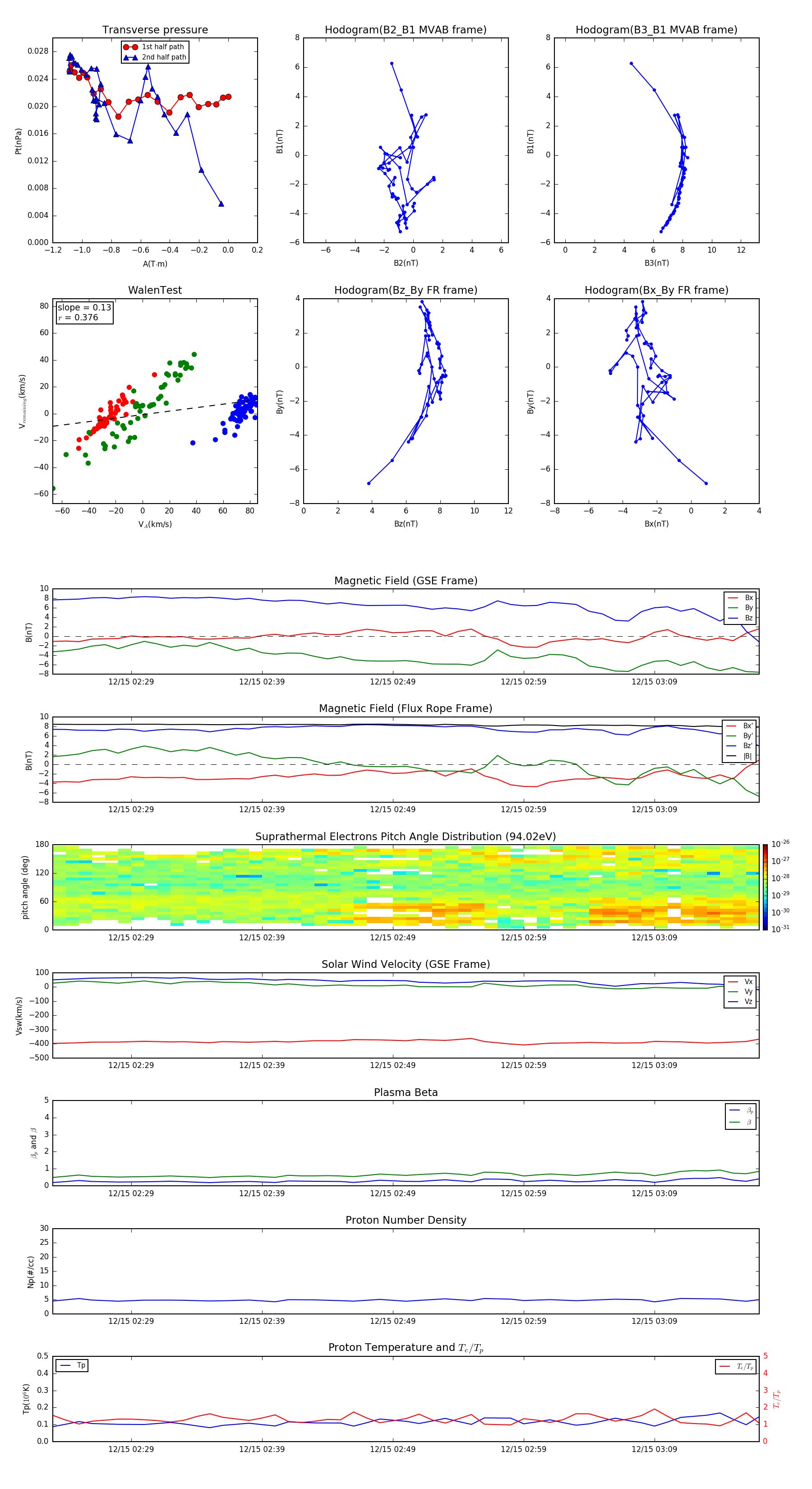
Task: Click the 'Proton Temperature and Te/Tp' title
Action: click(x=406, y=1348)
